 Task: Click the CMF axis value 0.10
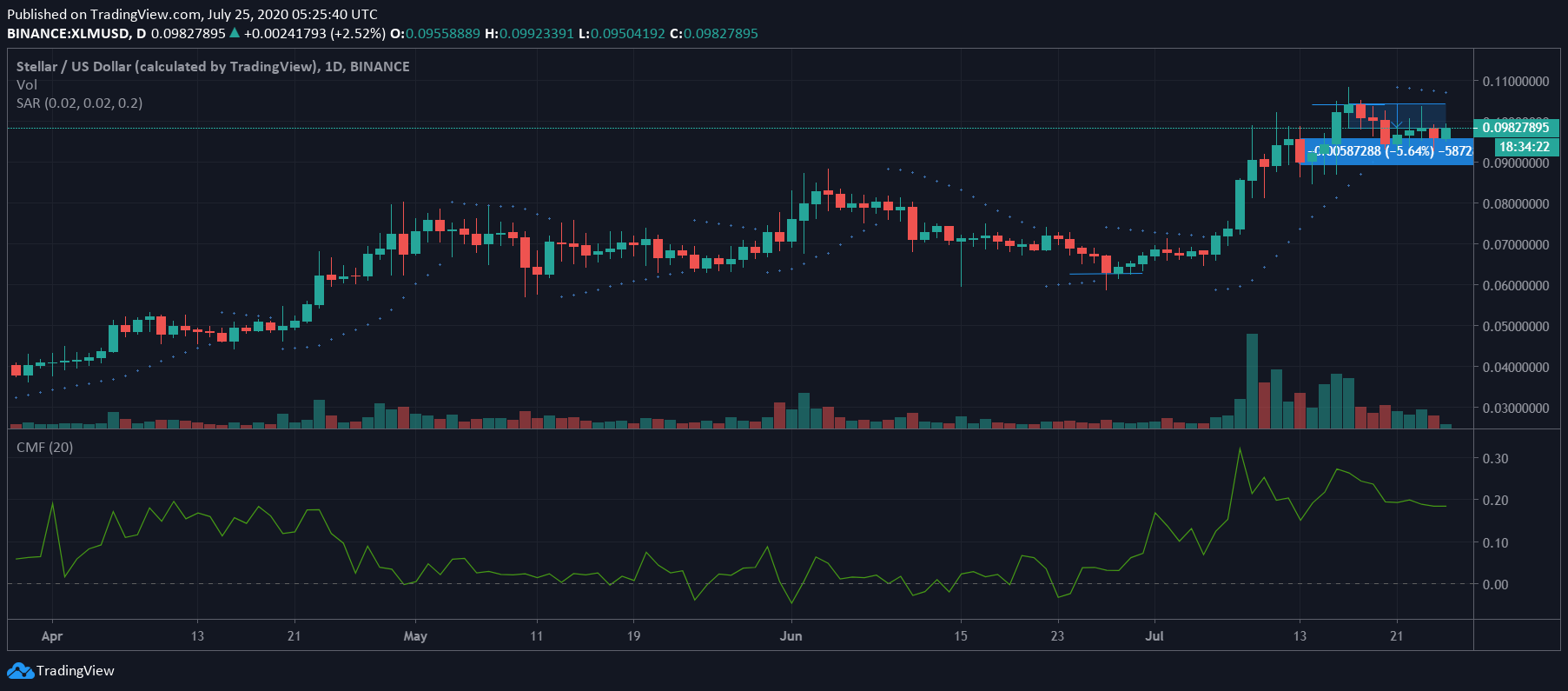1495,543
